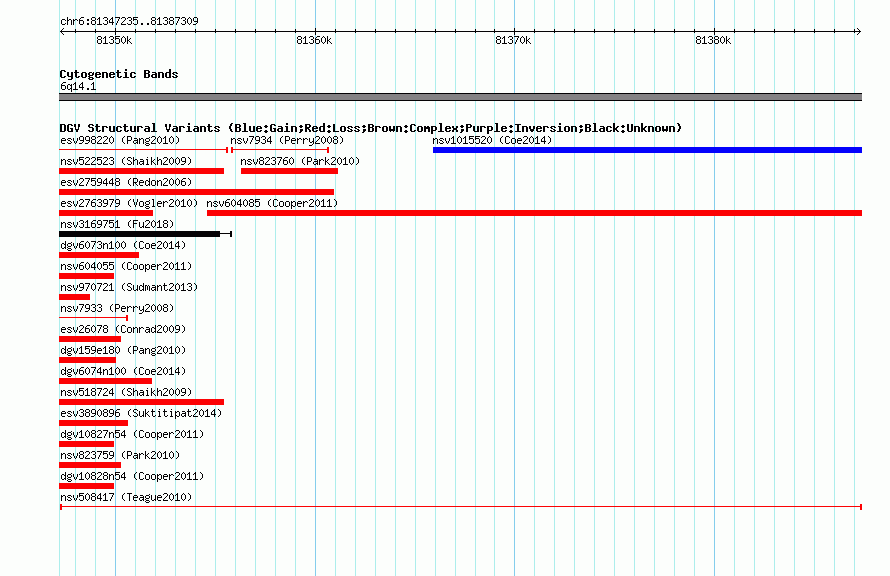The image size is (890, 576).
Task: Select the 6q14.1 band label
Action: (78, 86)
